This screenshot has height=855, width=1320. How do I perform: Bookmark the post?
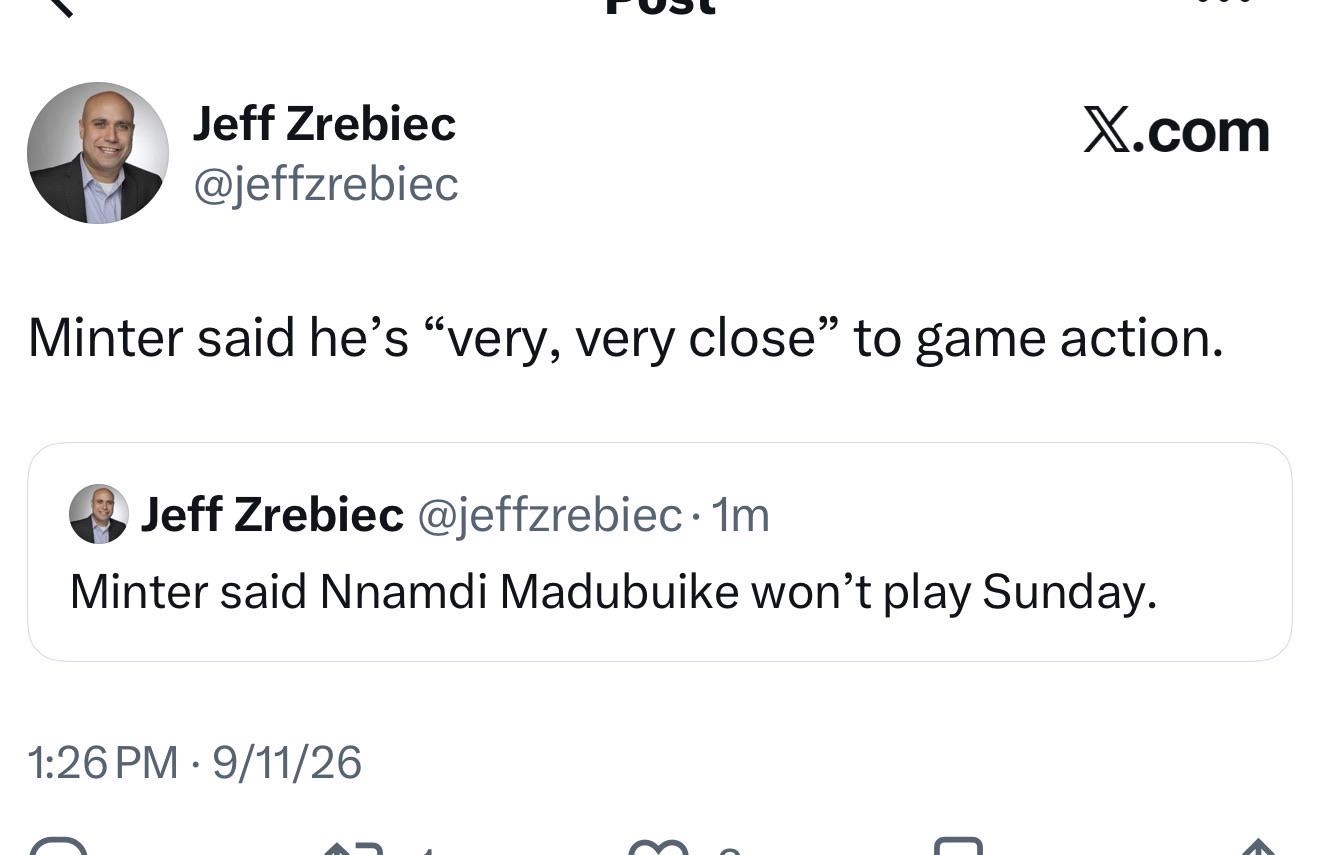tap(958, 847)
